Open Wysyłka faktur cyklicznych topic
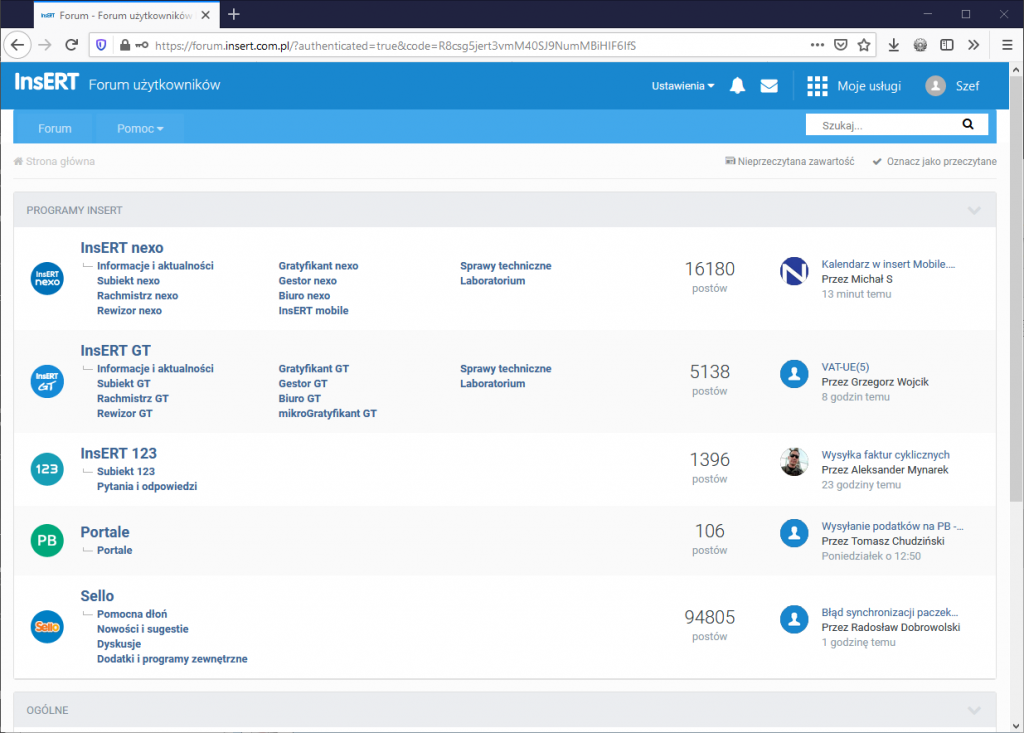This screenshot has height=733, width=1024. click(x=886, y=455)
